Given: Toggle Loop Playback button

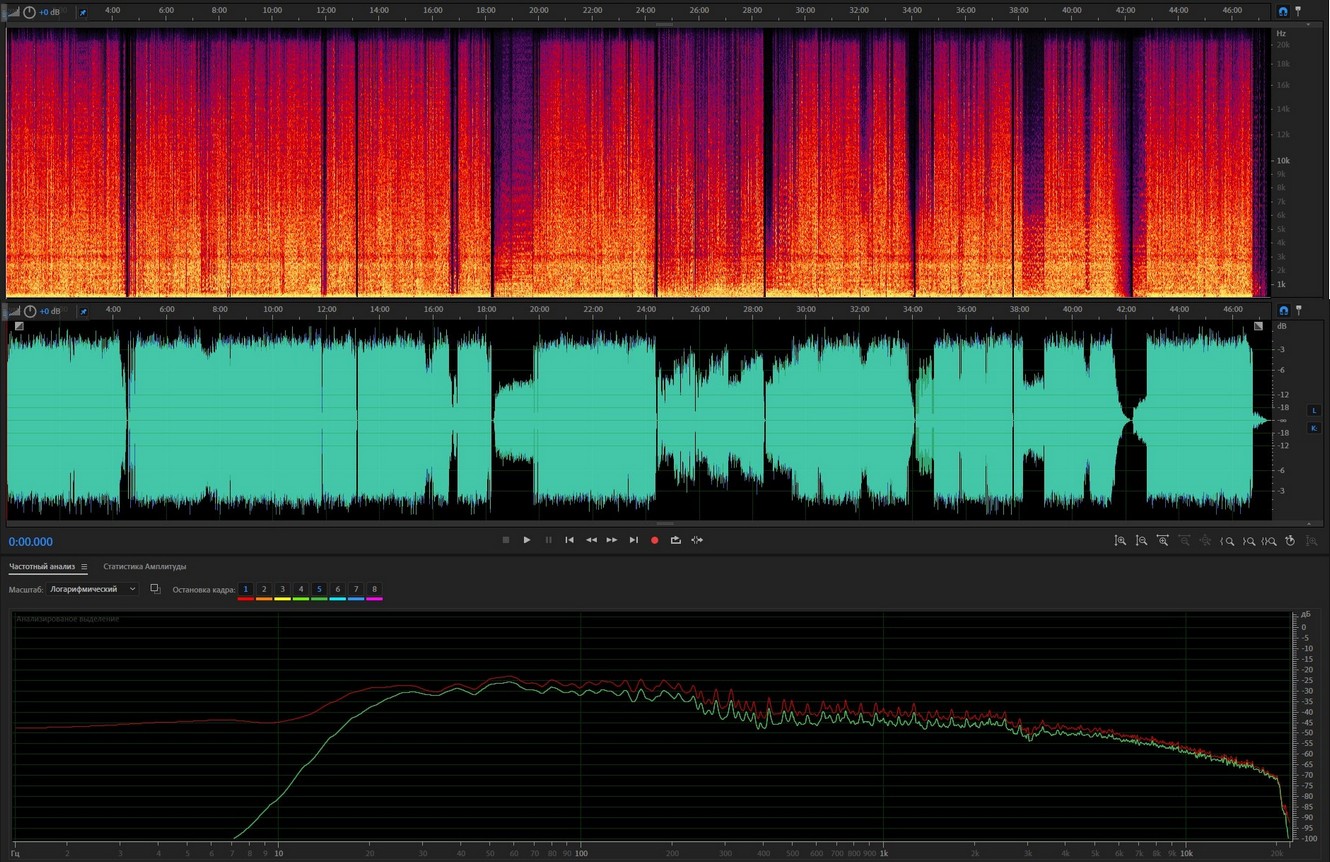Looking at the screenshot, I should tap(676, 540).
